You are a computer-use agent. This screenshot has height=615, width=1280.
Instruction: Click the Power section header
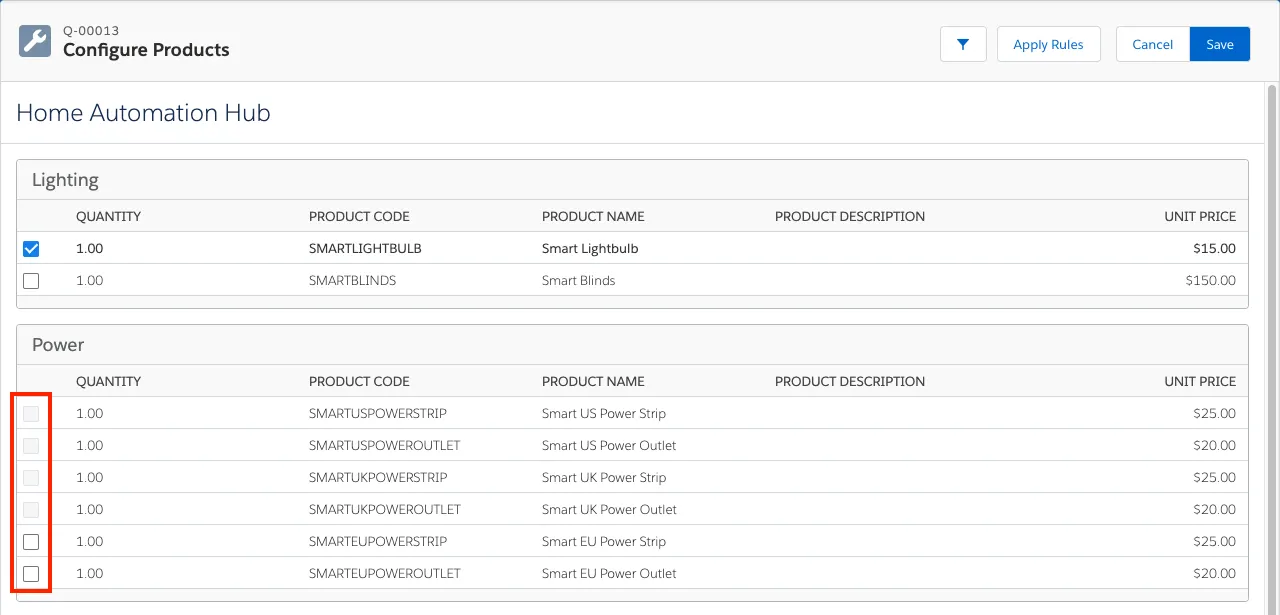tap(58, 345)
